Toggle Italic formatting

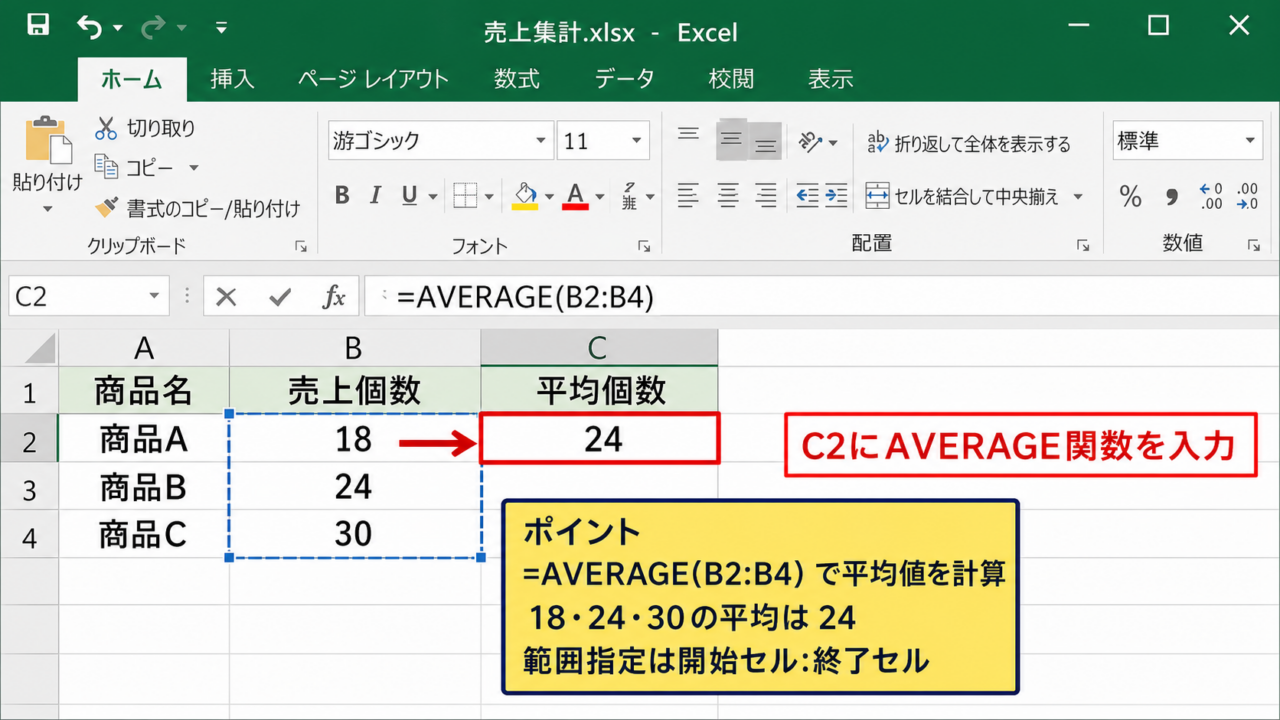click(375, 196)
